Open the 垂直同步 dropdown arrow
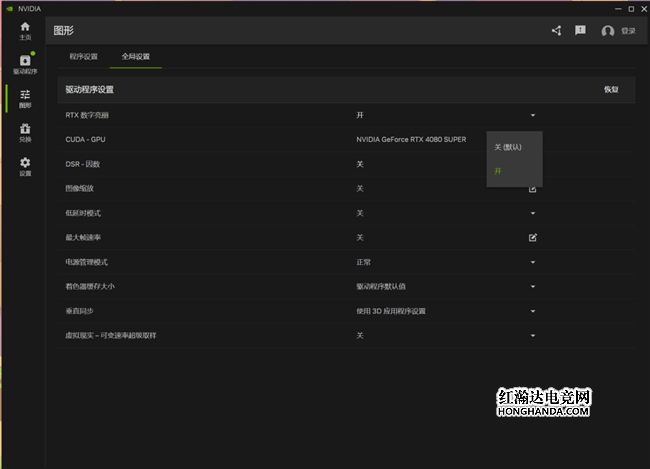The width and height of the screenshot is (650, 469). tap(533, 311)
